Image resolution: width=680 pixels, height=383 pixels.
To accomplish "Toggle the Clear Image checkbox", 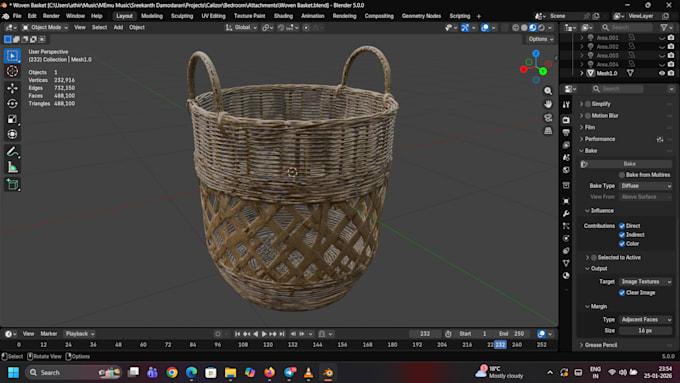I will coord(622,293).
